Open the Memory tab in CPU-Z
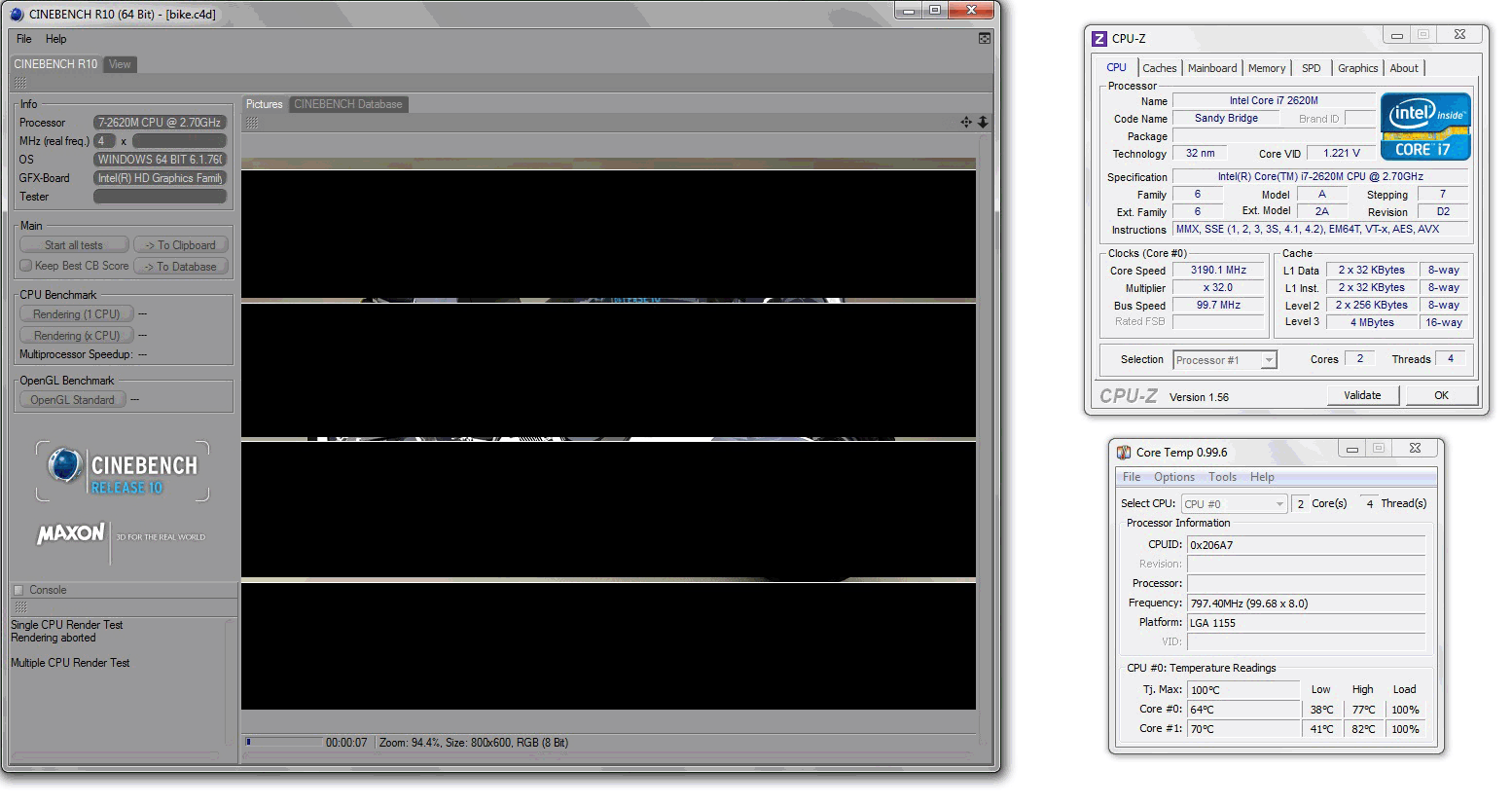 click(1267, 68)
